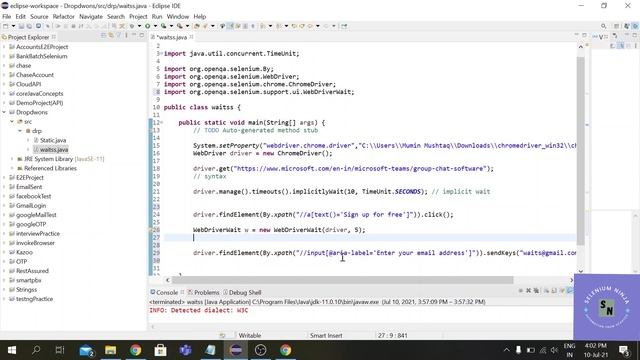Maximize the editor area
Image resolution: width=640 pixels, height=360 pixels.
pyautogui.click(x=584, y=36)
